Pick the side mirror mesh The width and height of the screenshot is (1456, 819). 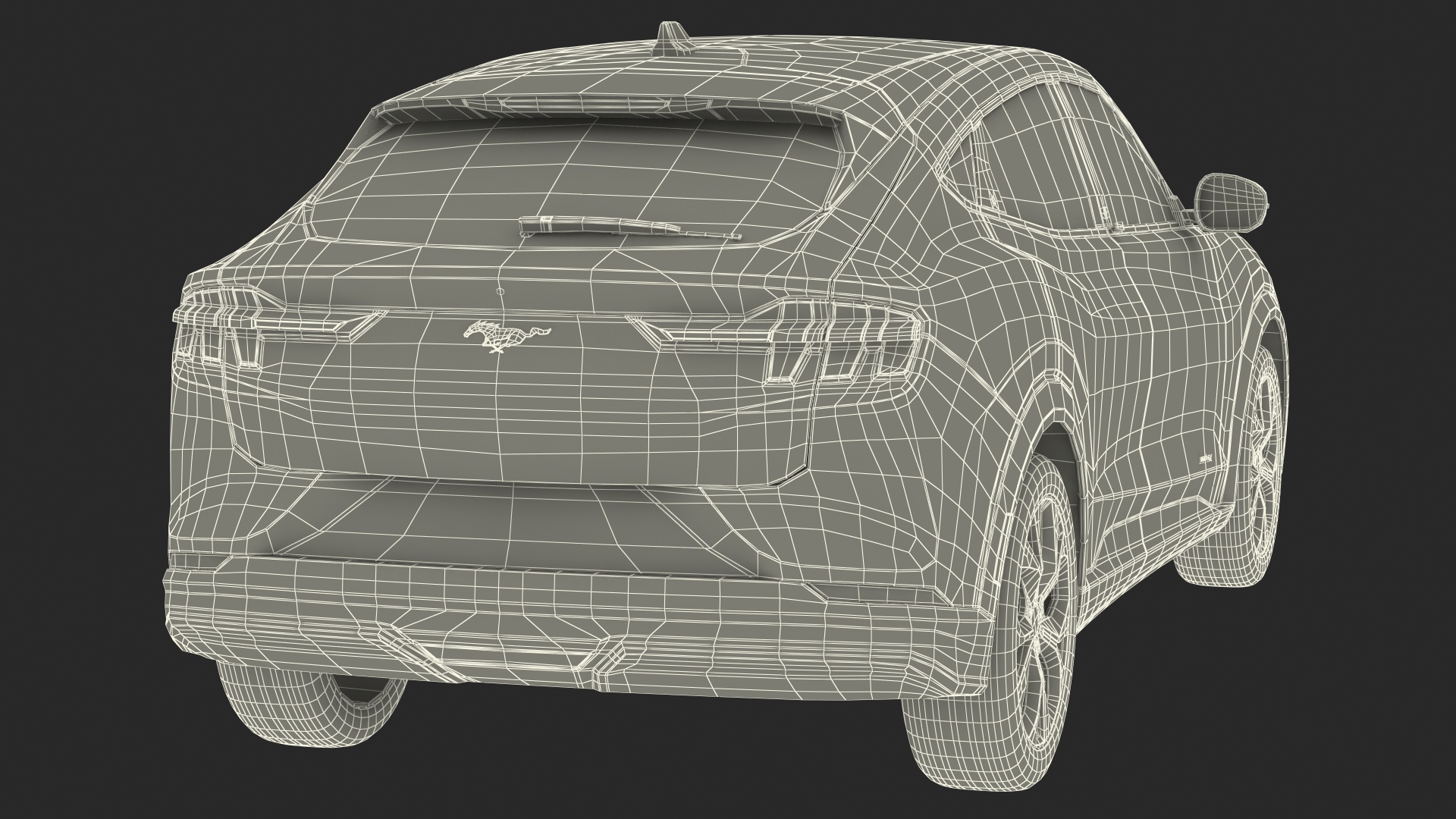click(1230, 201)
